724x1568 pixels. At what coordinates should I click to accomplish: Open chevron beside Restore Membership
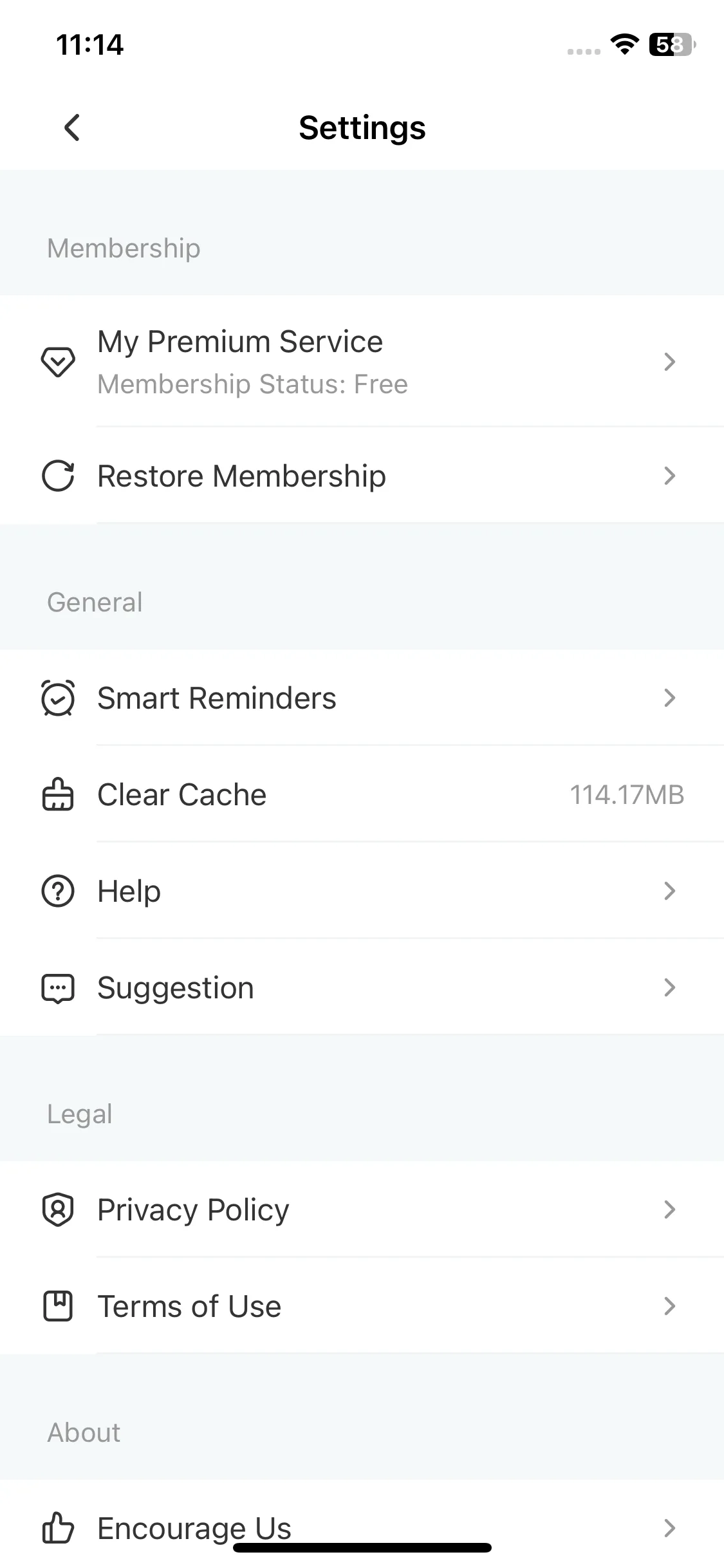pos(669,476)
